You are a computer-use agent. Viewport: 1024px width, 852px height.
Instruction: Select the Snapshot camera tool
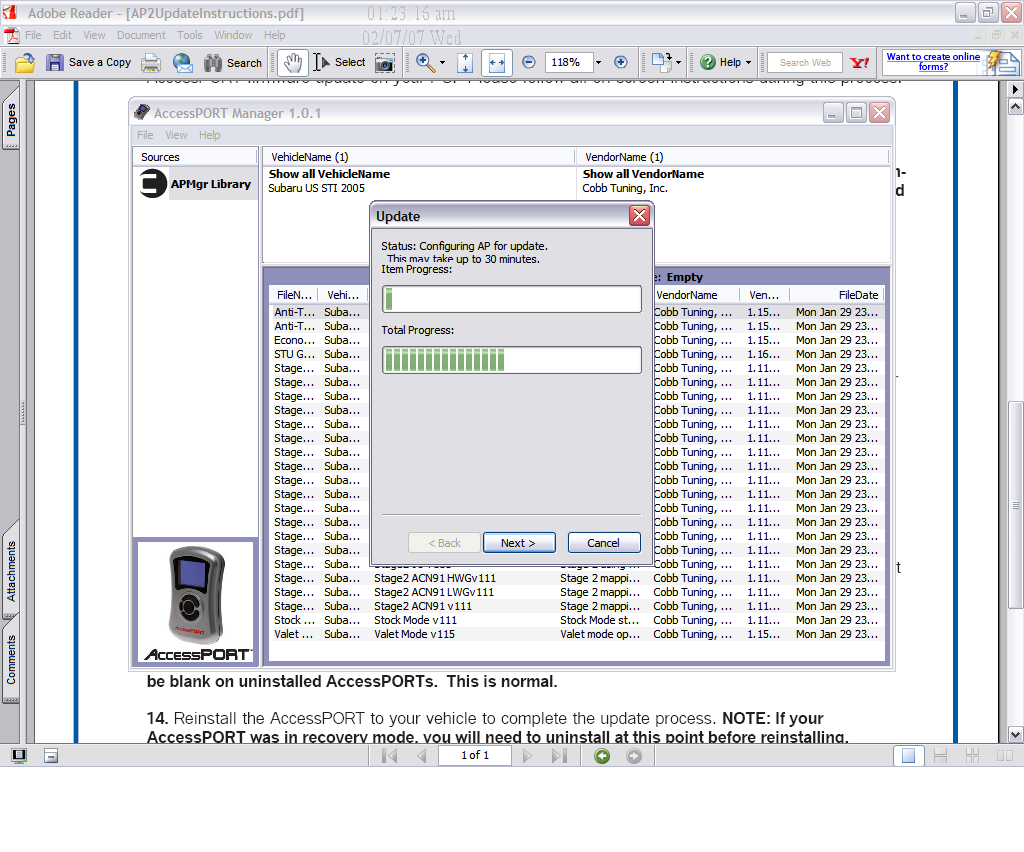385,63
